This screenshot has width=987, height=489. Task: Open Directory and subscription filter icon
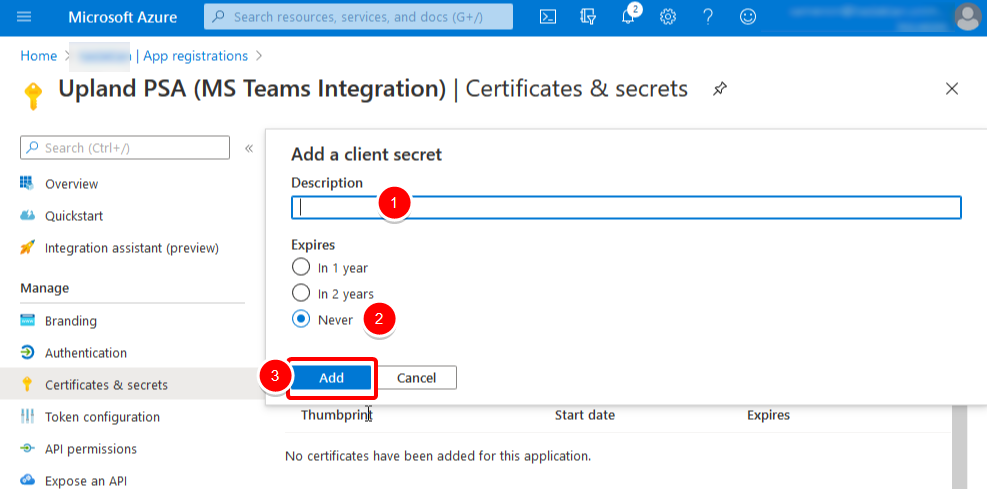tap(588, 17)
